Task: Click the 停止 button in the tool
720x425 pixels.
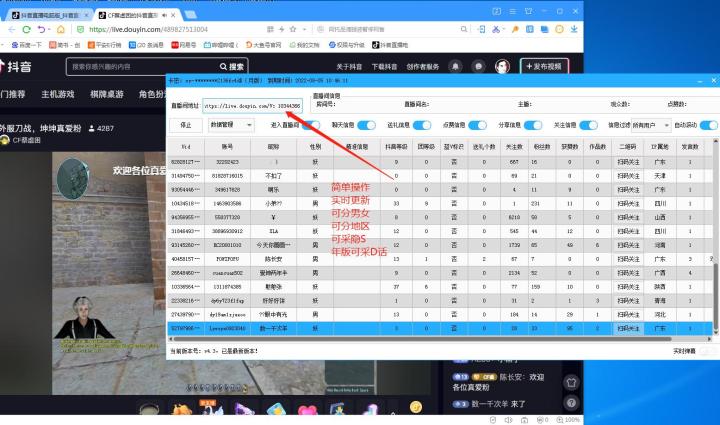Action: pyautogui.click(x=186, y=125)
